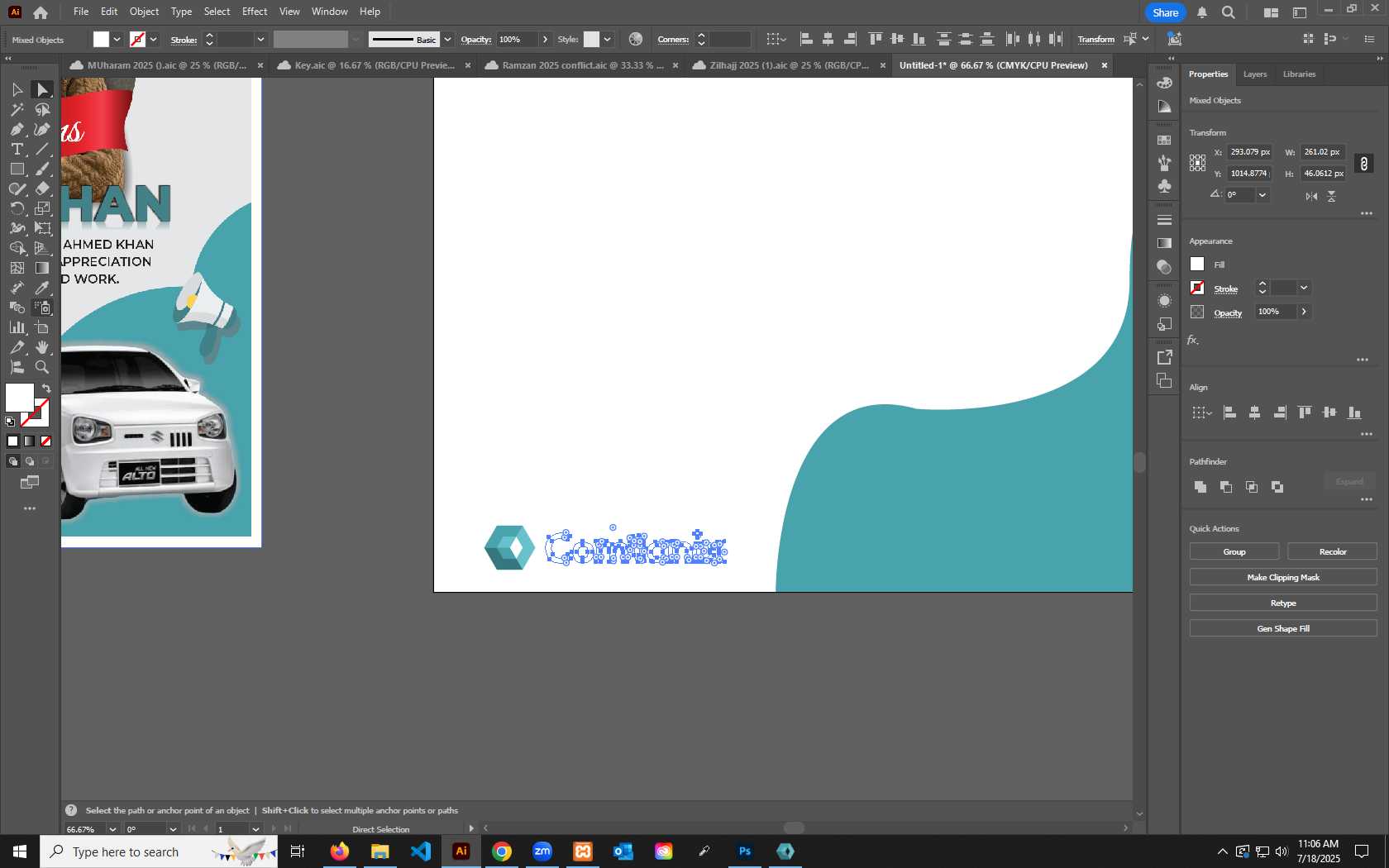Image resolution: width=1389 pixels, height=868 pixels.
Task: Select the Blend tool
Action: [x=17, y=308]
